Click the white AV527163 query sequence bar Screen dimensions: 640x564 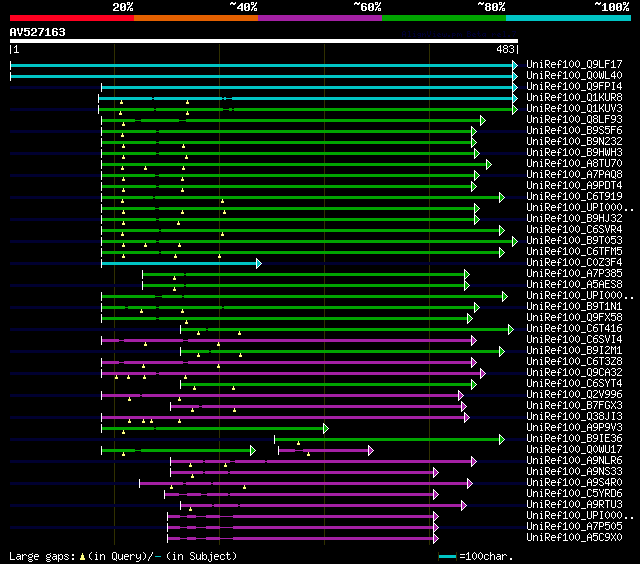pos(264,41)
